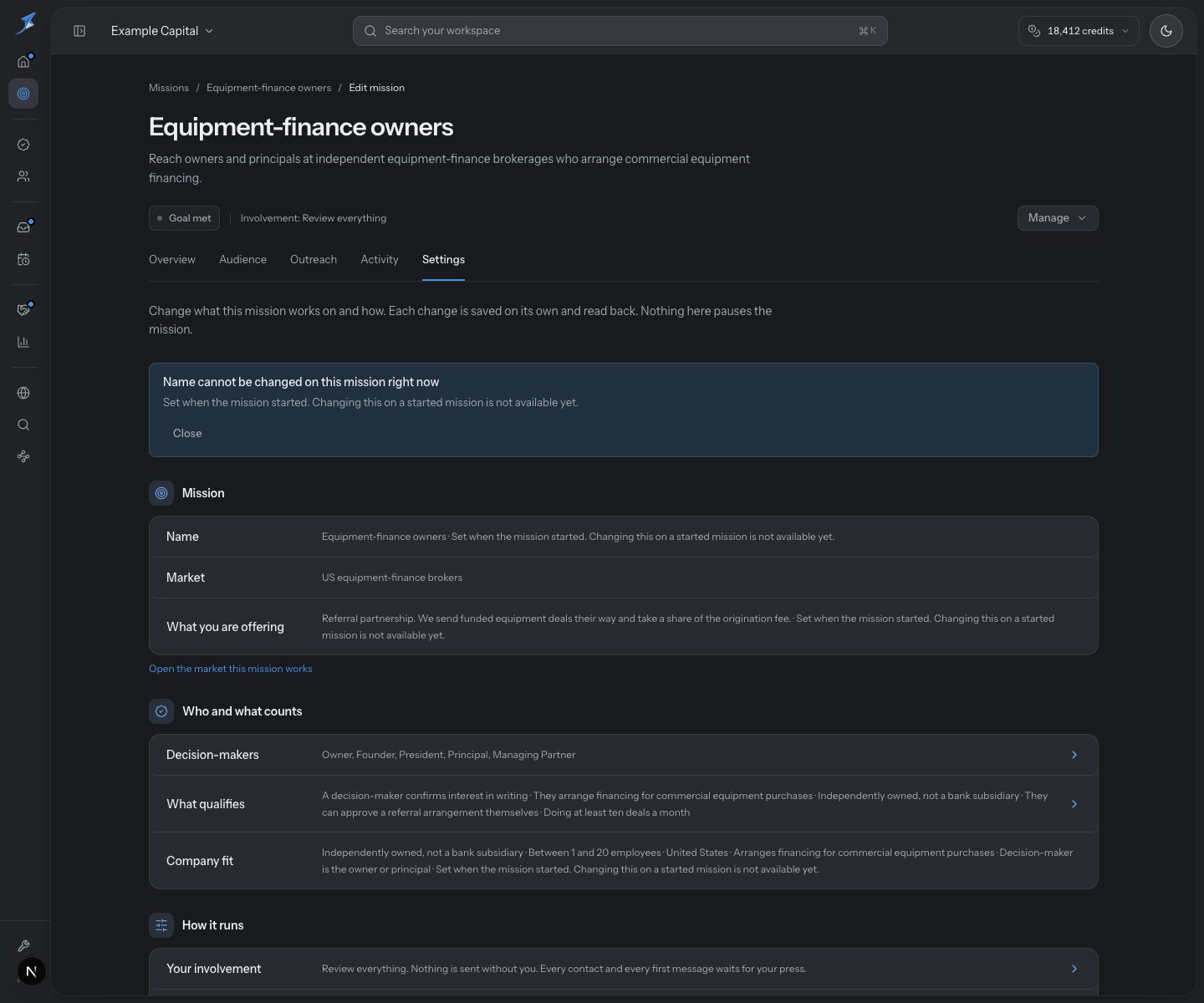Click the paper-plane app logo
1204x1003 pixels.
pos(26,23)
